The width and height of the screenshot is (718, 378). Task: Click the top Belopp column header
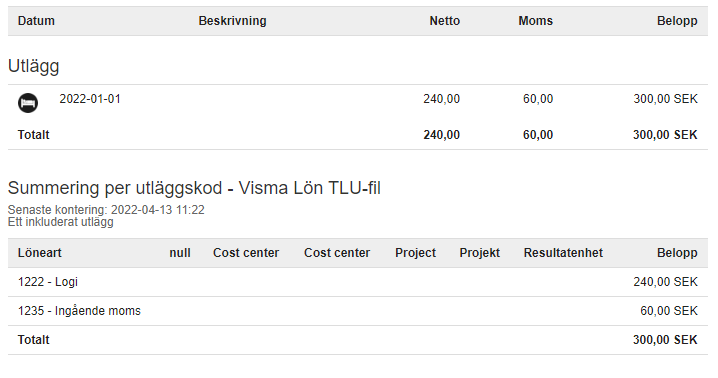tap(677, 21)
